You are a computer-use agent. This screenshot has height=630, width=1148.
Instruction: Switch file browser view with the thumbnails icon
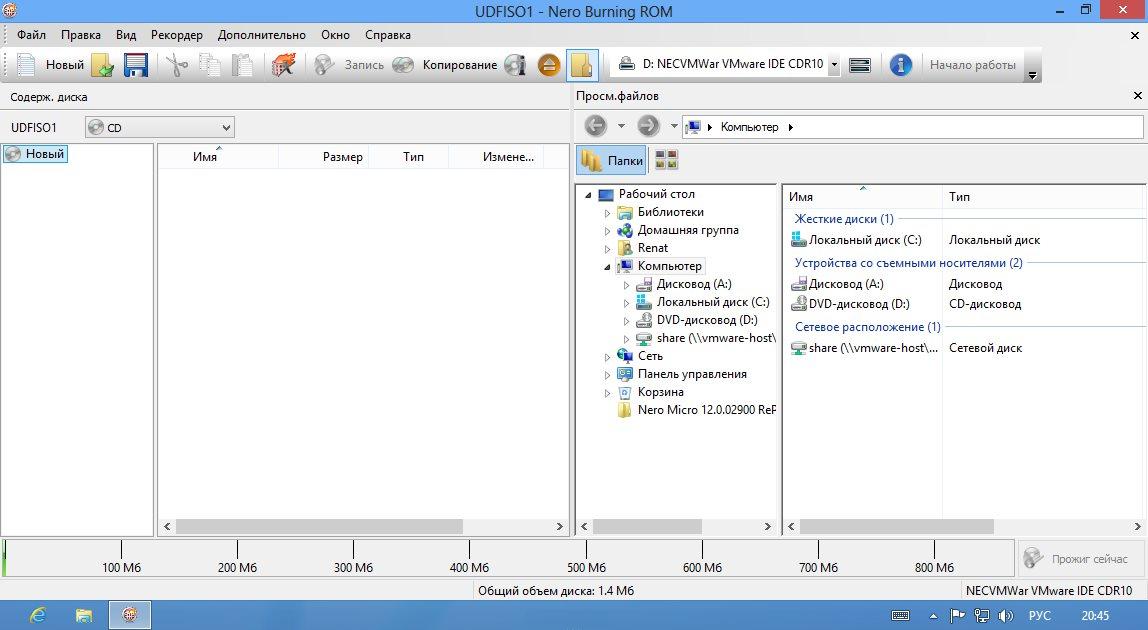666,160
